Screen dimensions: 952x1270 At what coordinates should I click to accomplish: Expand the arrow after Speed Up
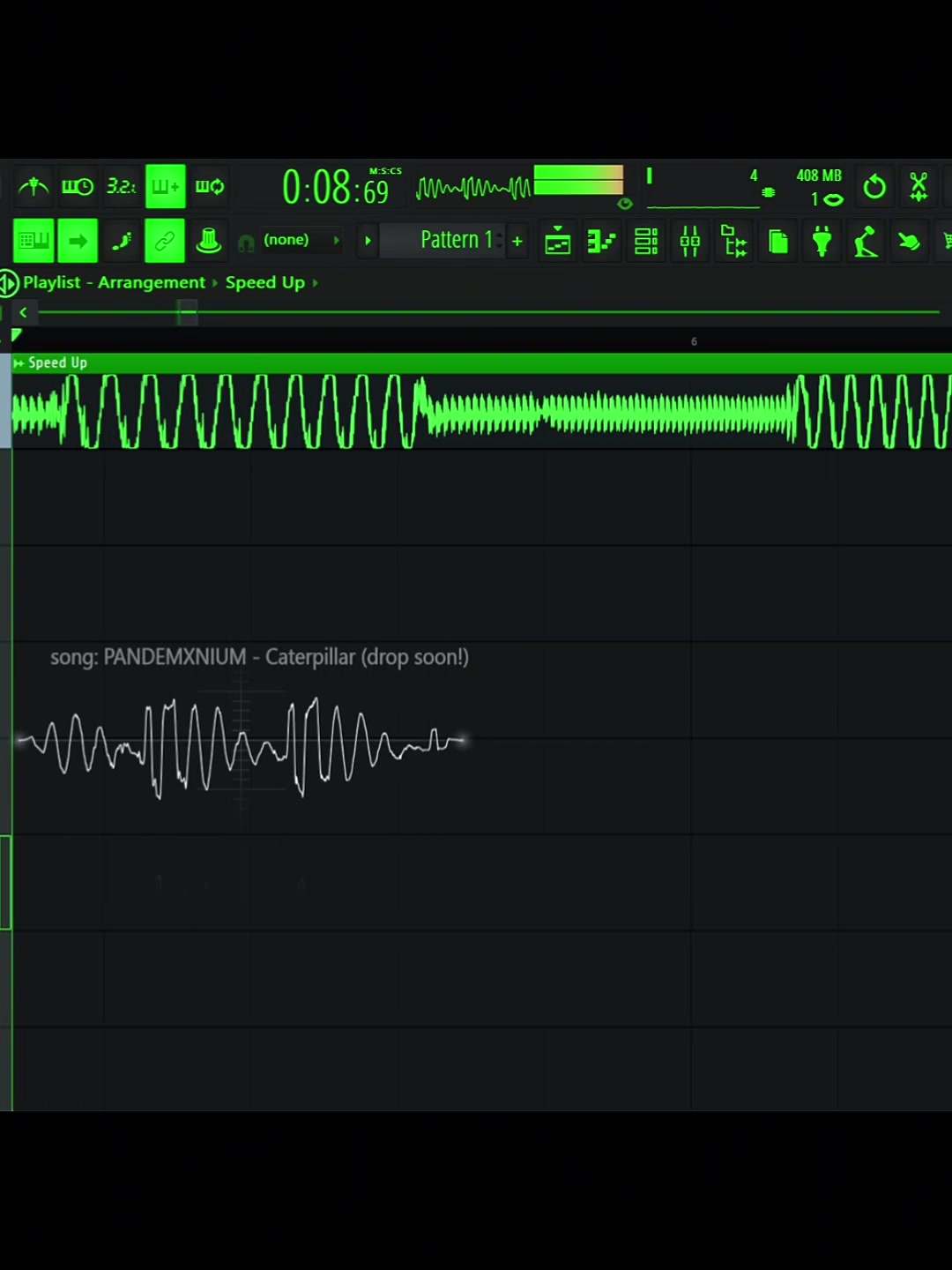tap(315, 283)
